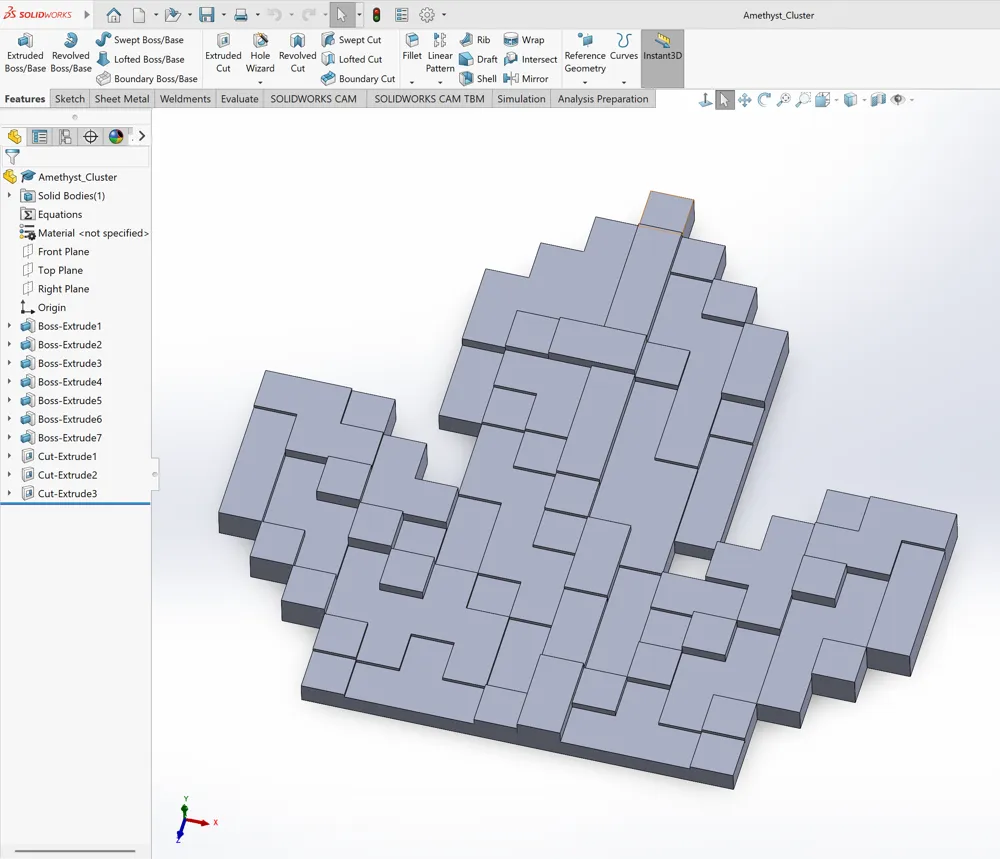This screenshot has height=859, width=1000.
Task: Switch to the Evaluate tab
Action: pyautogui.click(x=239, y=99)
